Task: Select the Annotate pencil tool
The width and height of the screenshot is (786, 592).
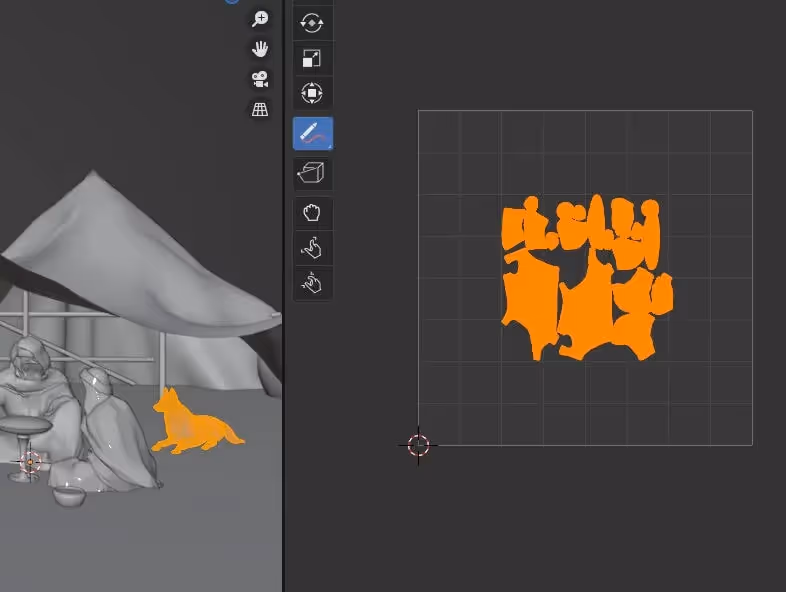Action: [x=313, y=133]
